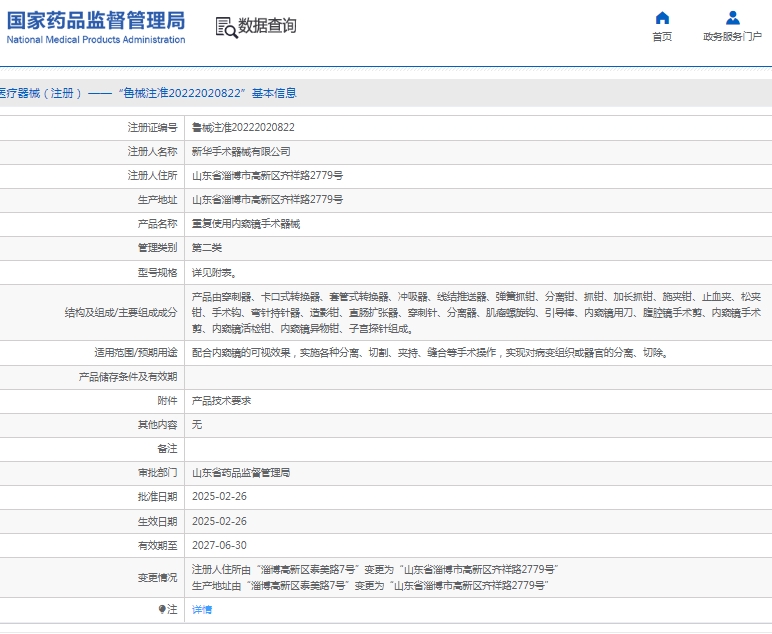This screenshot has width=772, height=634.
Task: Click the 注册证编号 field label
Action: pos(153,127)
